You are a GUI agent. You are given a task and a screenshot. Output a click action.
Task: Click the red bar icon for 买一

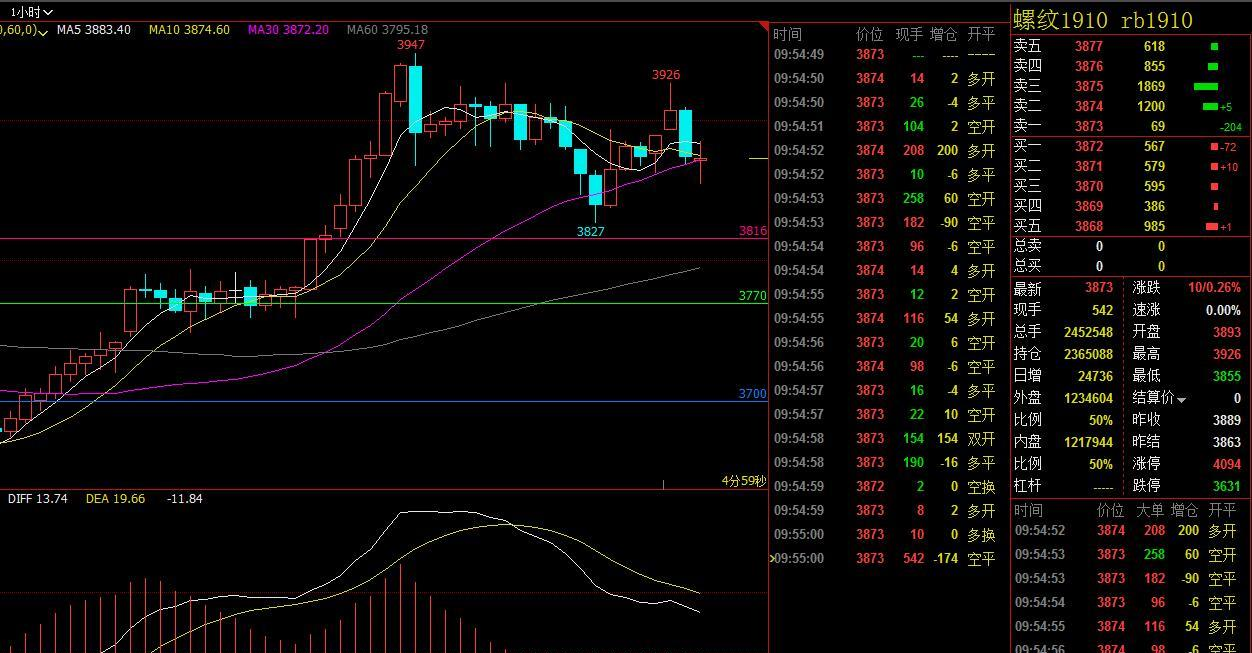coord(1214,147)
